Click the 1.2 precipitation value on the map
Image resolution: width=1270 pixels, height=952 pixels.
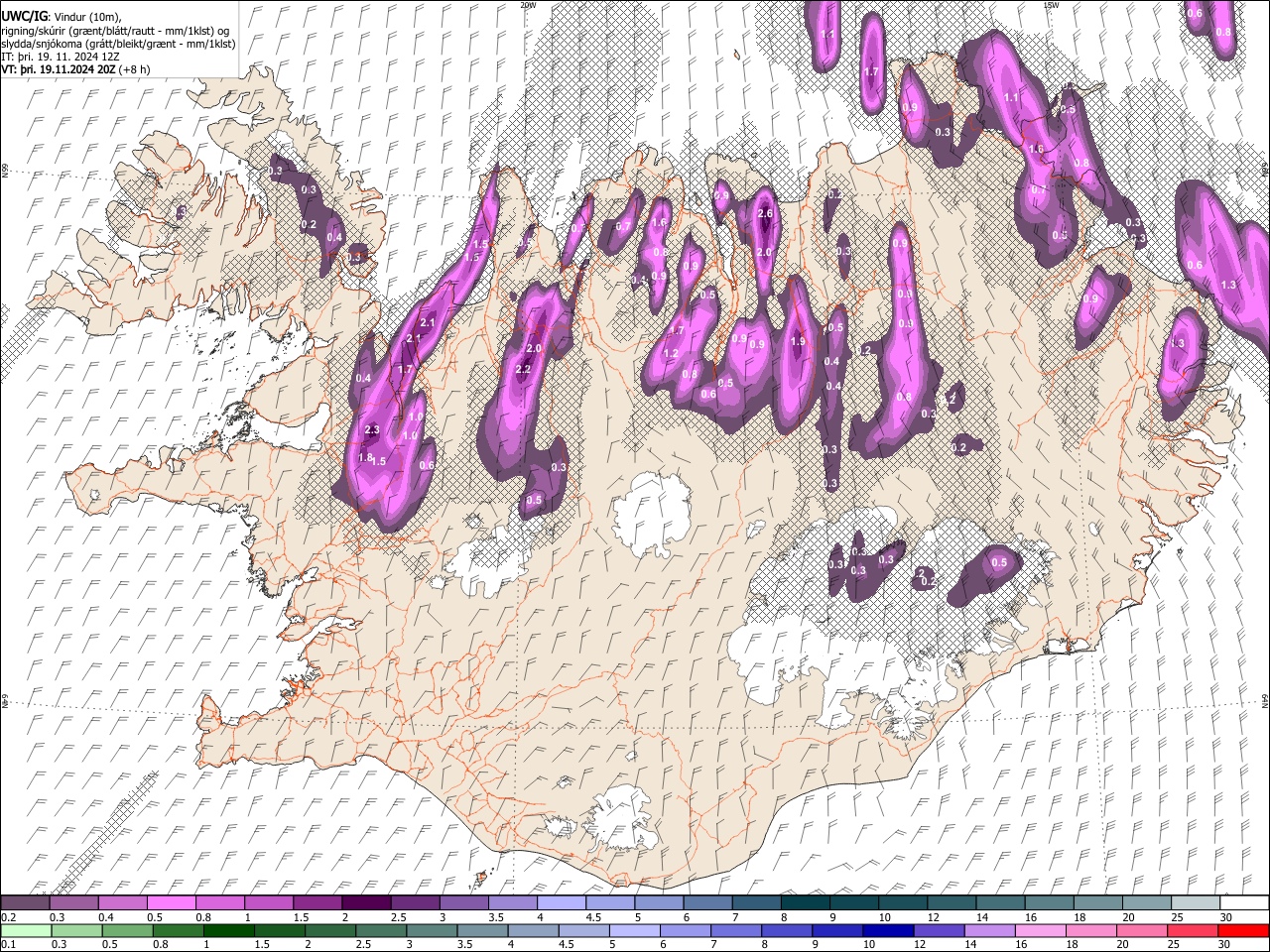coord(671,354)
